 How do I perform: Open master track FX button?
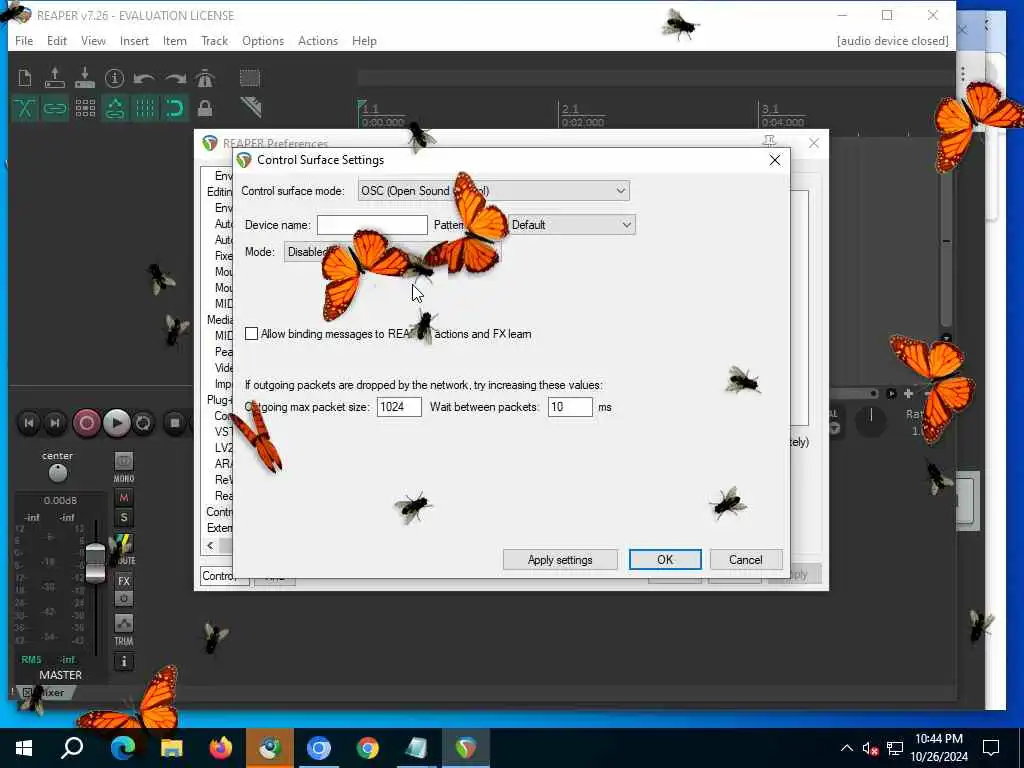point(123,581)
